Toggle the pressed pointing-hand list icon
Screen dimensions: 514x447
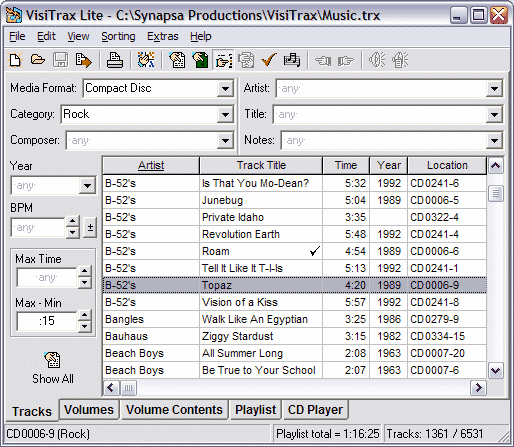tap(223, 60)
